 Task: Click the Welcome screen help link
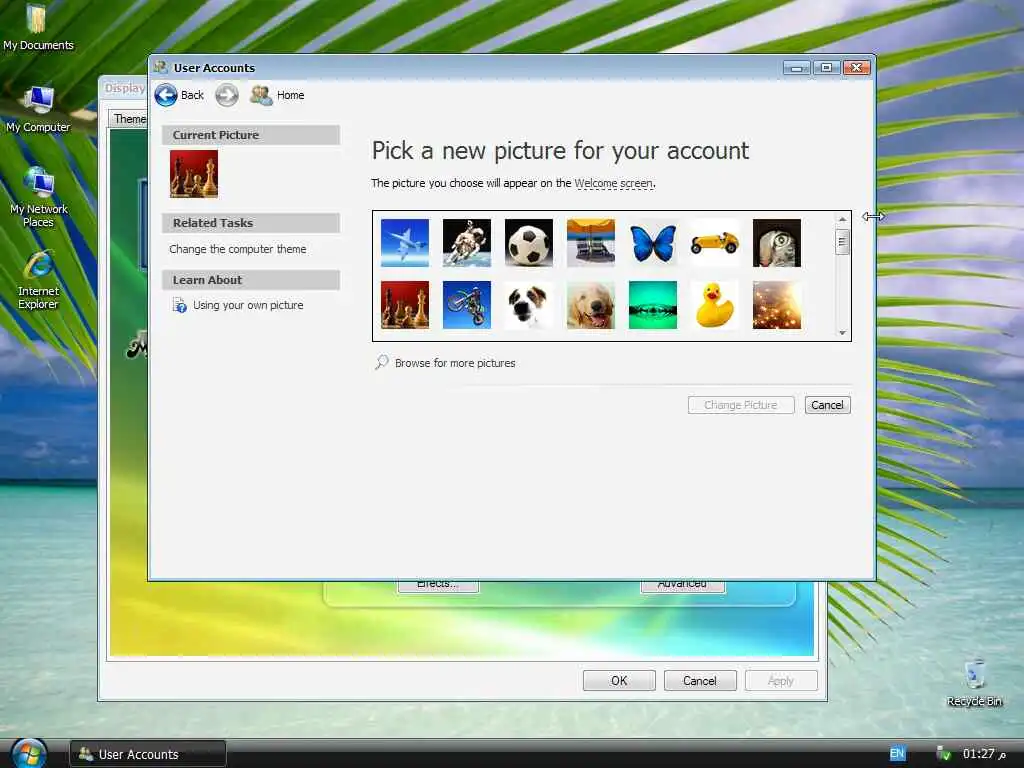(x=613, y=184)
